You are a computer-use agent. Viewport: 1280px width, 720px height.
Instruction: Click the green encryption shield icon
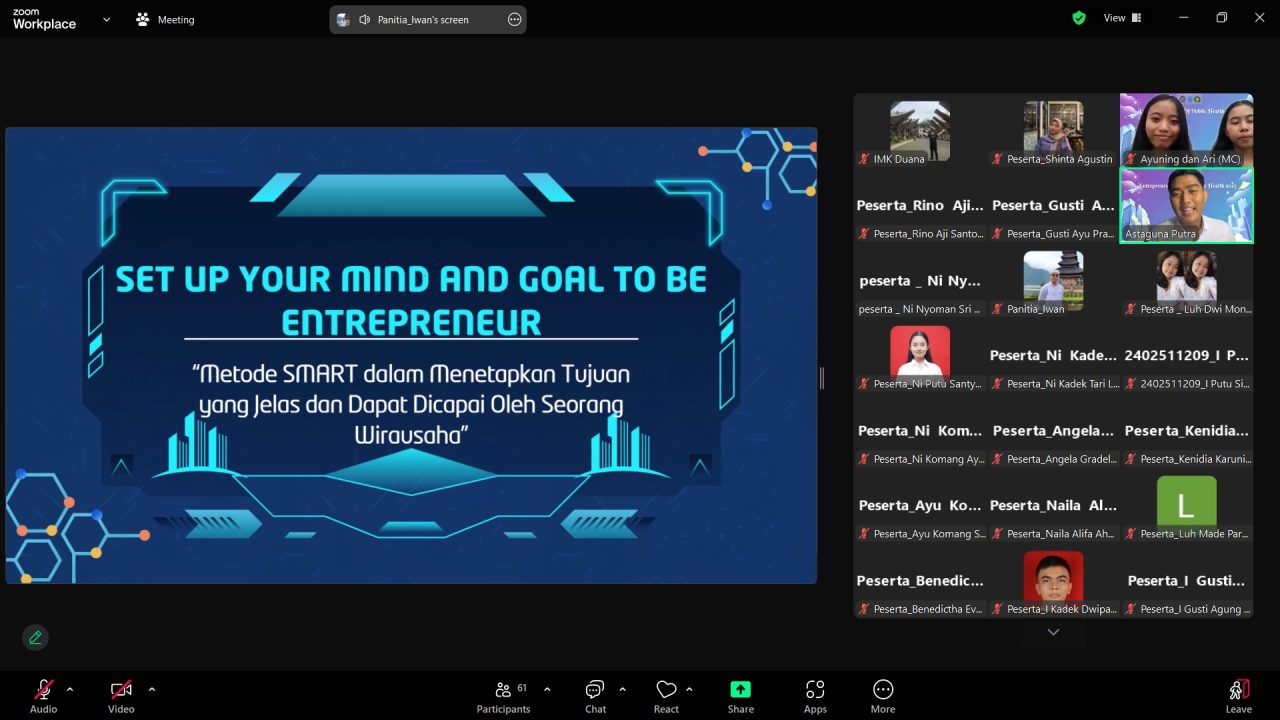tap(1079, 18)
